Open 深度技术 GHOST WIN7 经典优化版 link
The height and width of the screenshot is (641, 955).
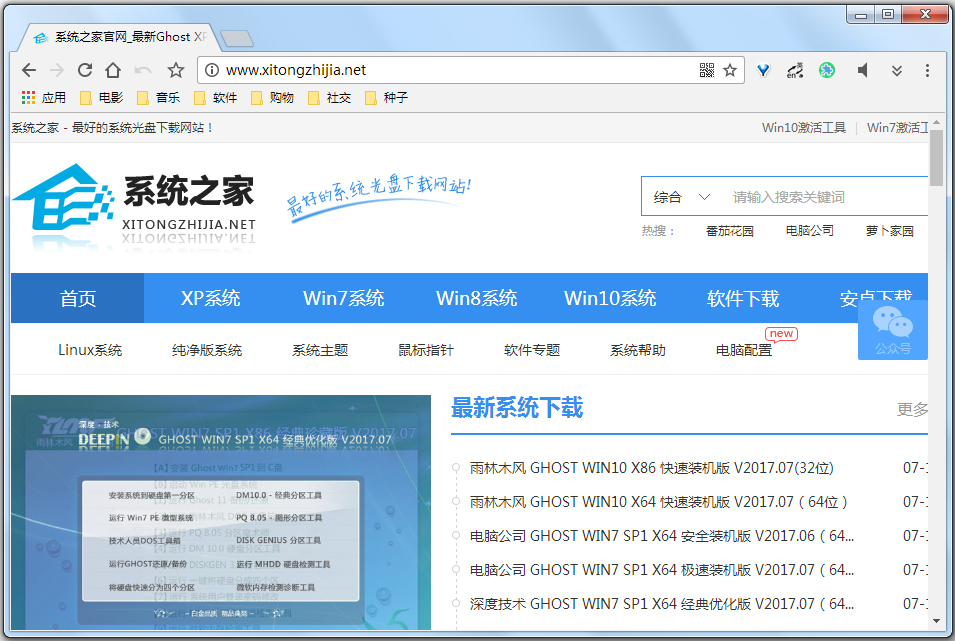point(661,604)
